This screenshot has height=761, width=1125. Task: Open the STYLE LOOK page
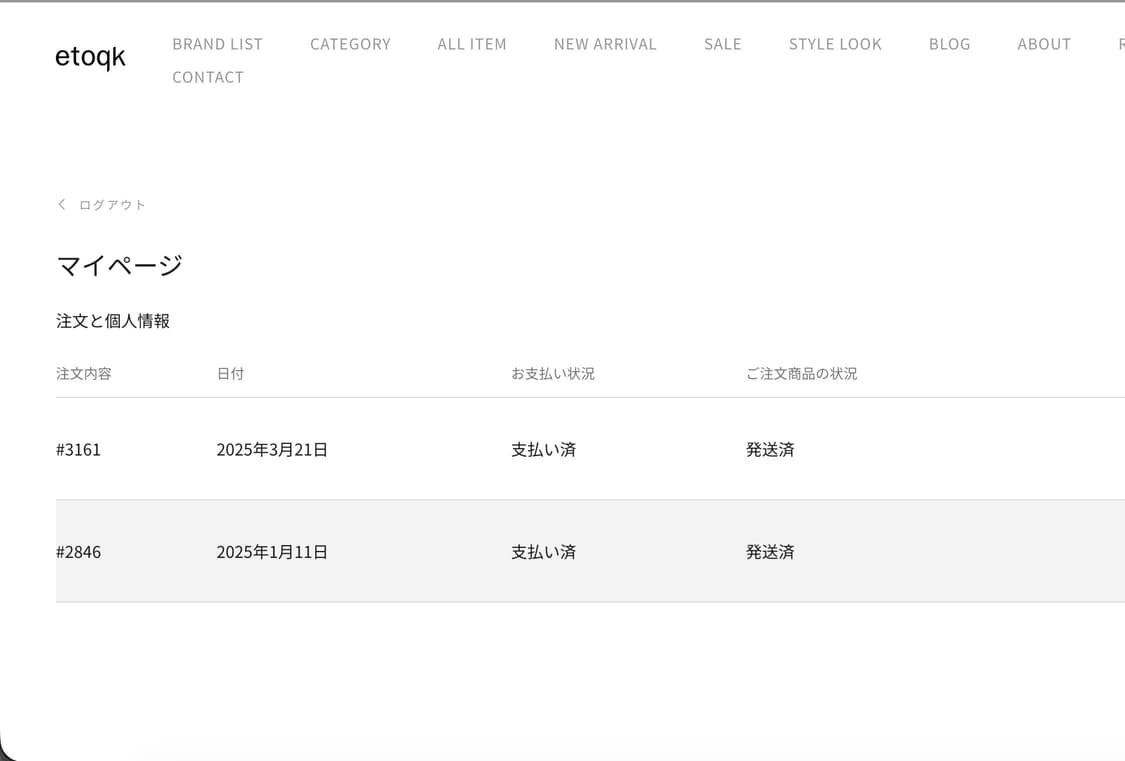tap(835, 44)
